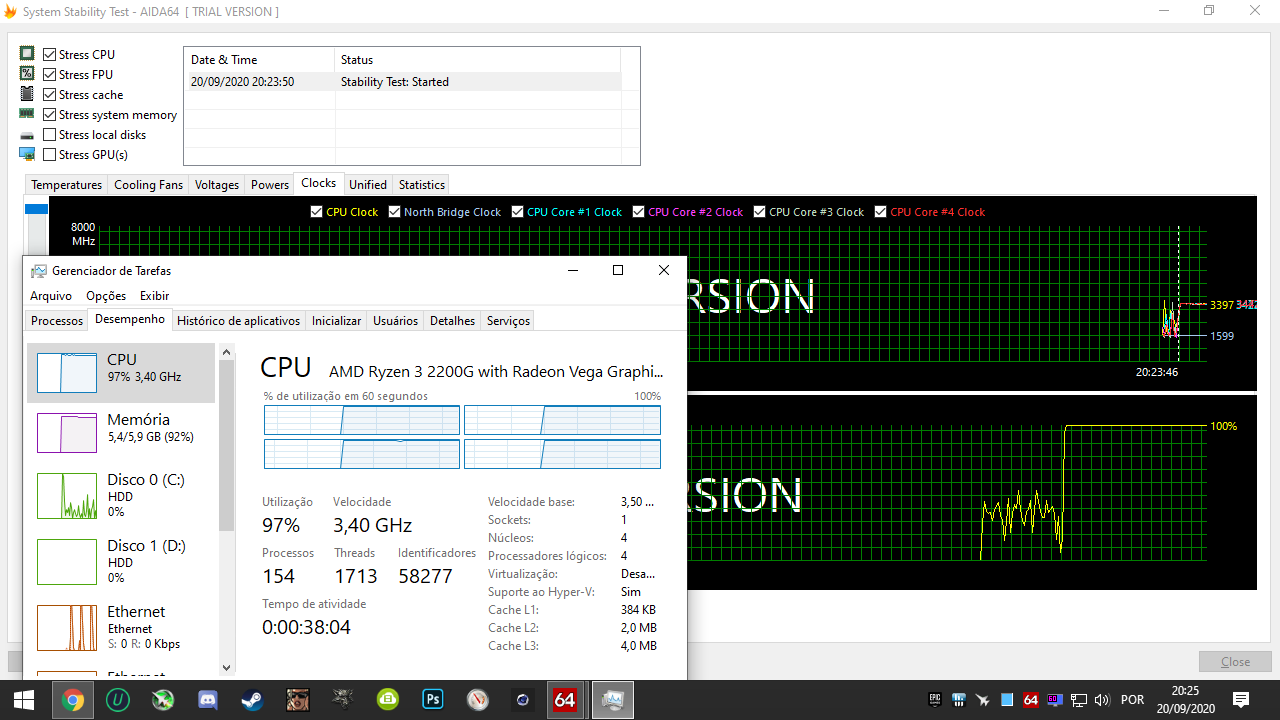
Task: Uncheck Stress cache checkbox
Action: tap(50, 95)
